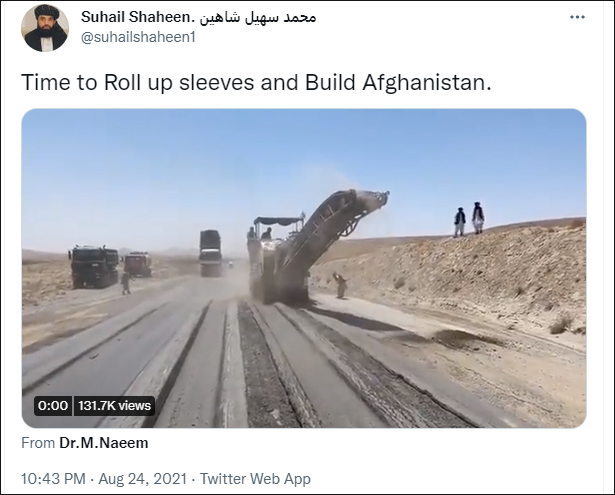This screenshot has width=615, height=495.
Task: Select the 'From' label below the video
Action: coord(38,443)
